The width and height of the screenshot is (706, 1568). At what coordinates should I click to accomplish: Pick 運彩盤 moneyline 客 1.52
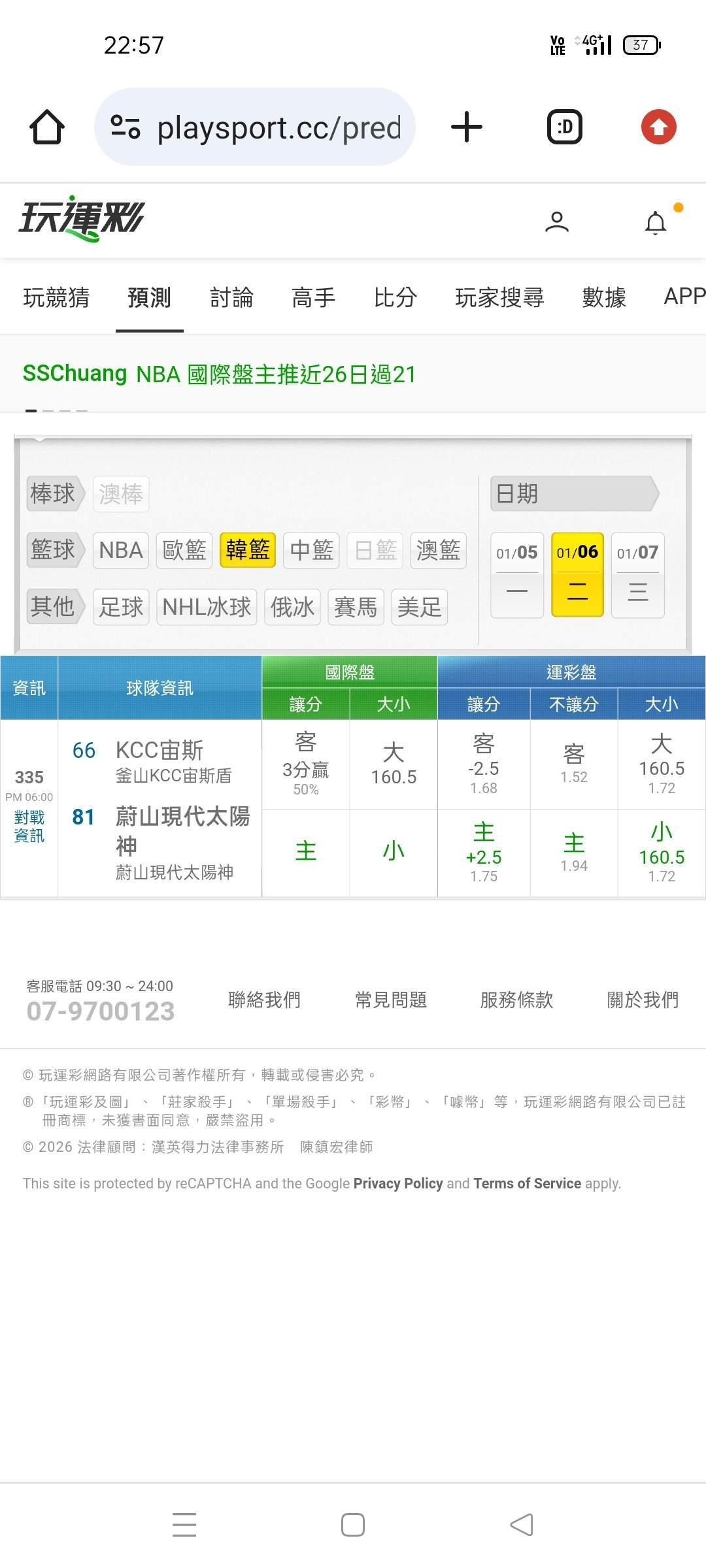point(574,764)
